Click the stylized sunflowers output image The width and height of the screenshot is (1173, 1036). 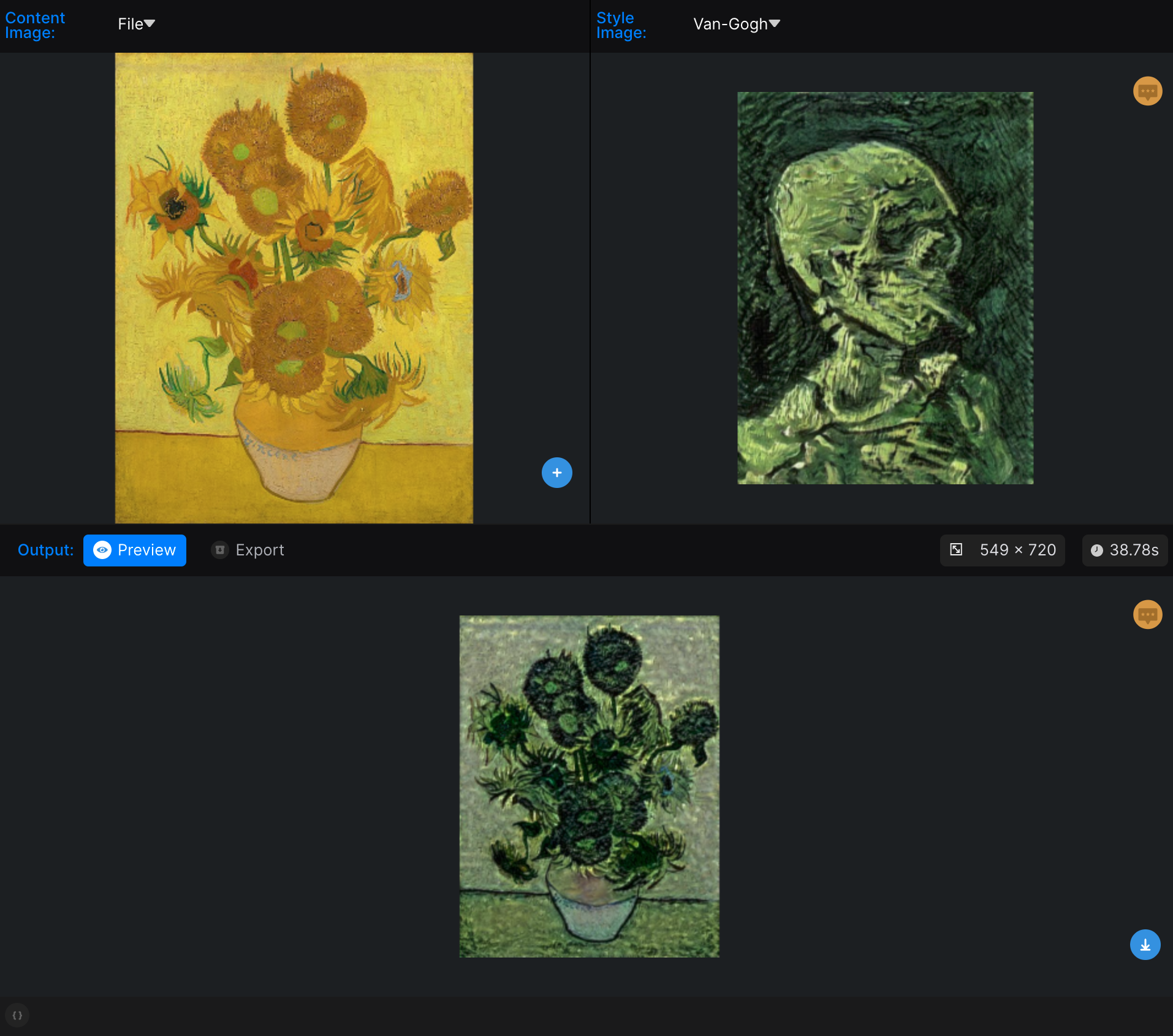[x=590, y=787]
